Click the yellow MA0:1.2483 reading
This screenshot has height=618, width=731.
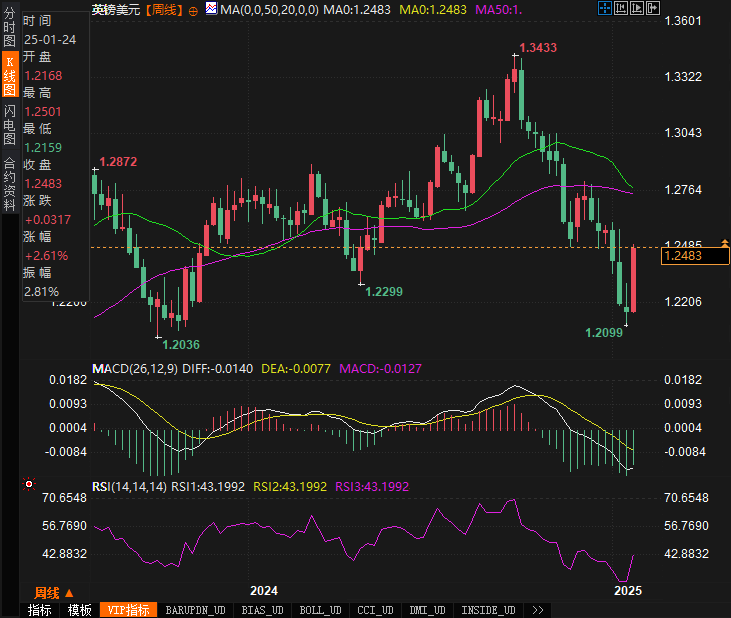click(433, 10)
